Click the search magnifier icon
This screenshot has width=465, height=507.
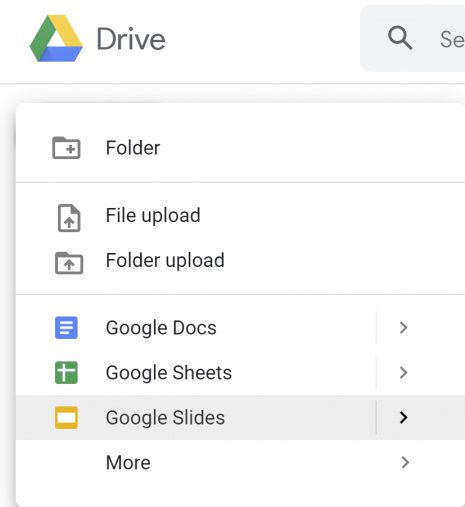[400, 38]
